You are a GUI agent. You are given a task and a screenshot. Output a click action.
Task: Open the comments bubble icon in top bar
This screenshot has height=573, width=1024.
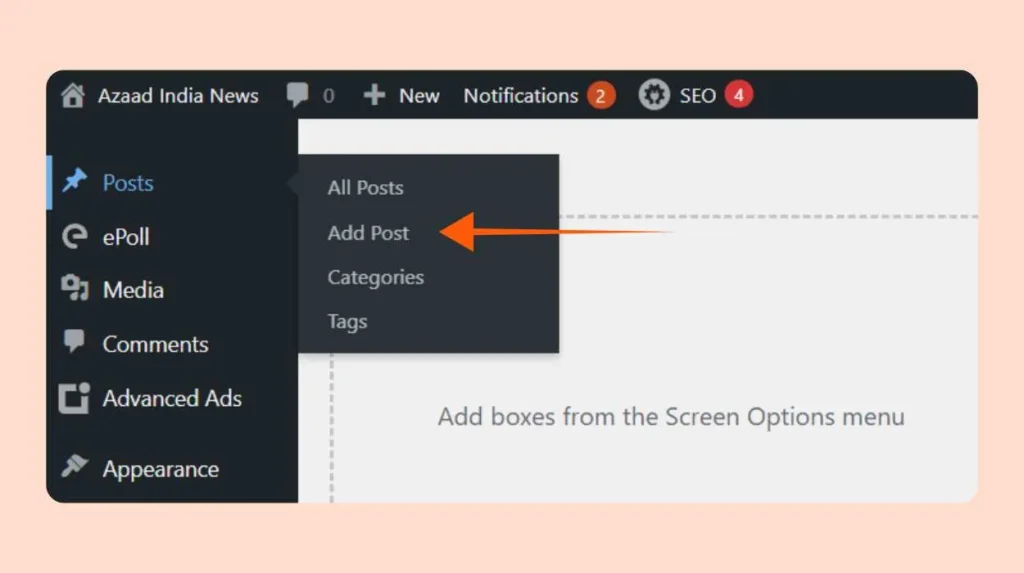pyautogui.click(x=297, y=95)
